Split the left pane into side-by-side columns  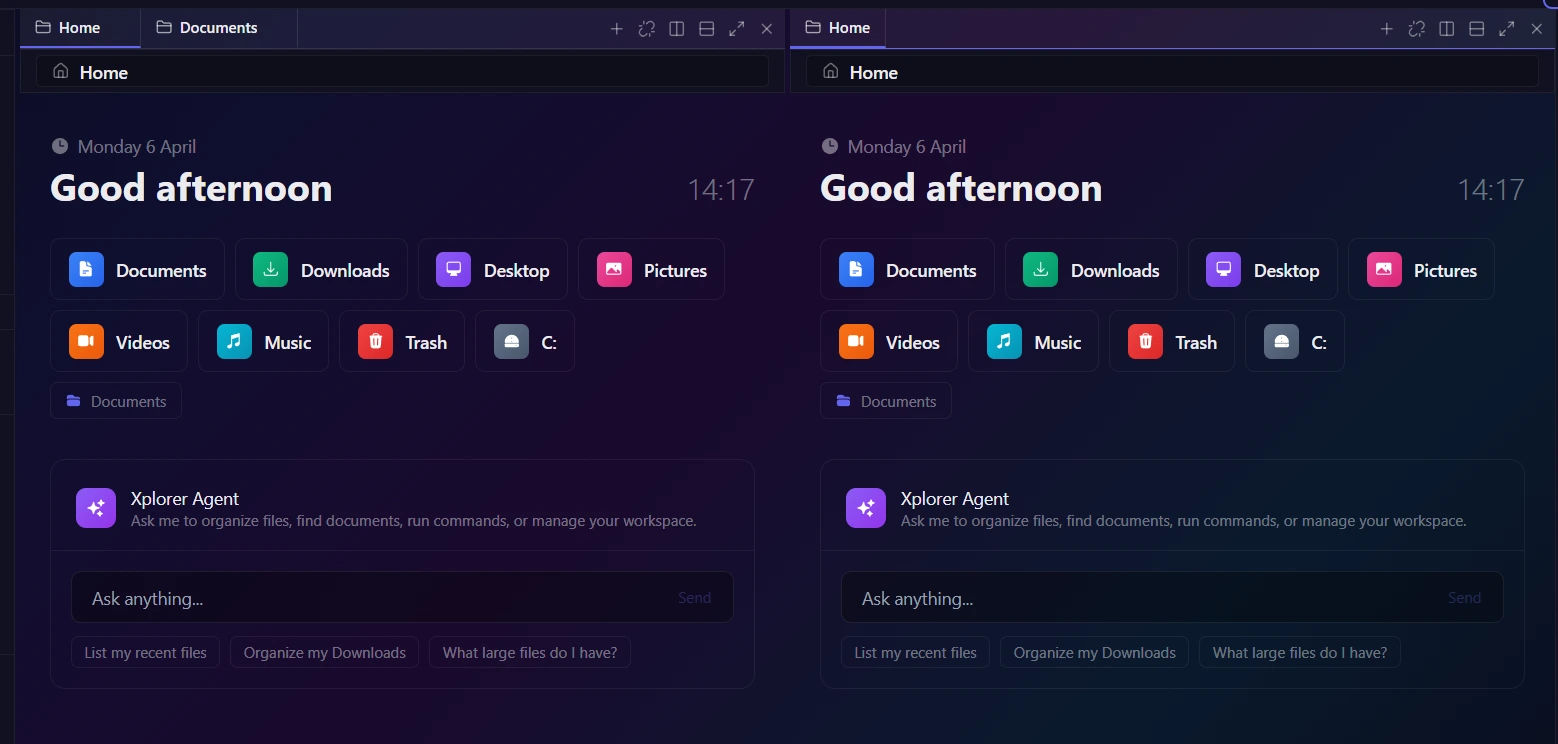677,29
